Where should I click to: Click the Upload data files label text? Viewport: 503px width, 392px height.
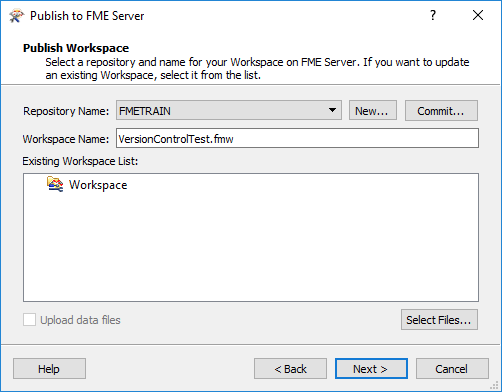tap(80, 320)
